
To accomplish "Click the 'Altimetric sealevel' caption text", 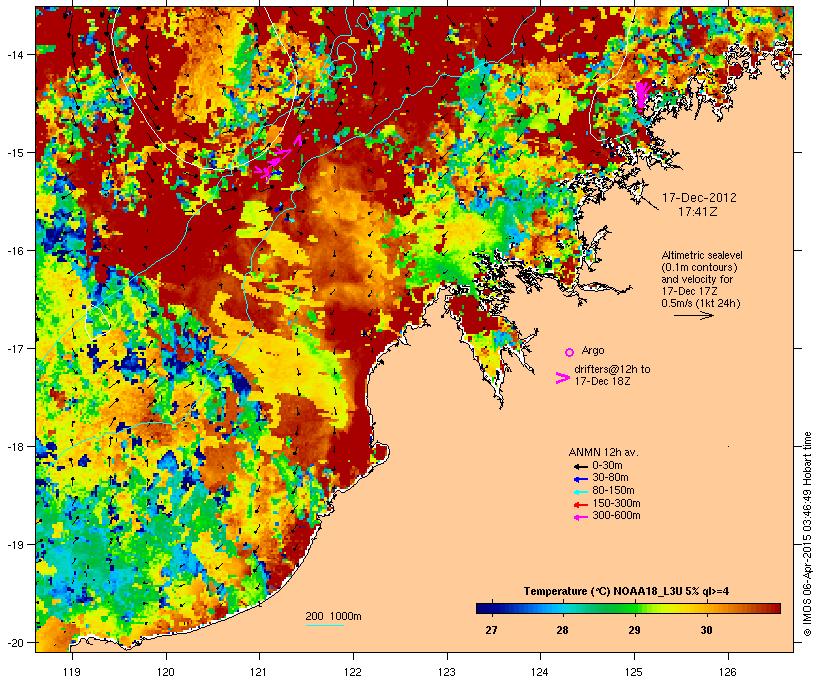I will click(x=702, y=255).
